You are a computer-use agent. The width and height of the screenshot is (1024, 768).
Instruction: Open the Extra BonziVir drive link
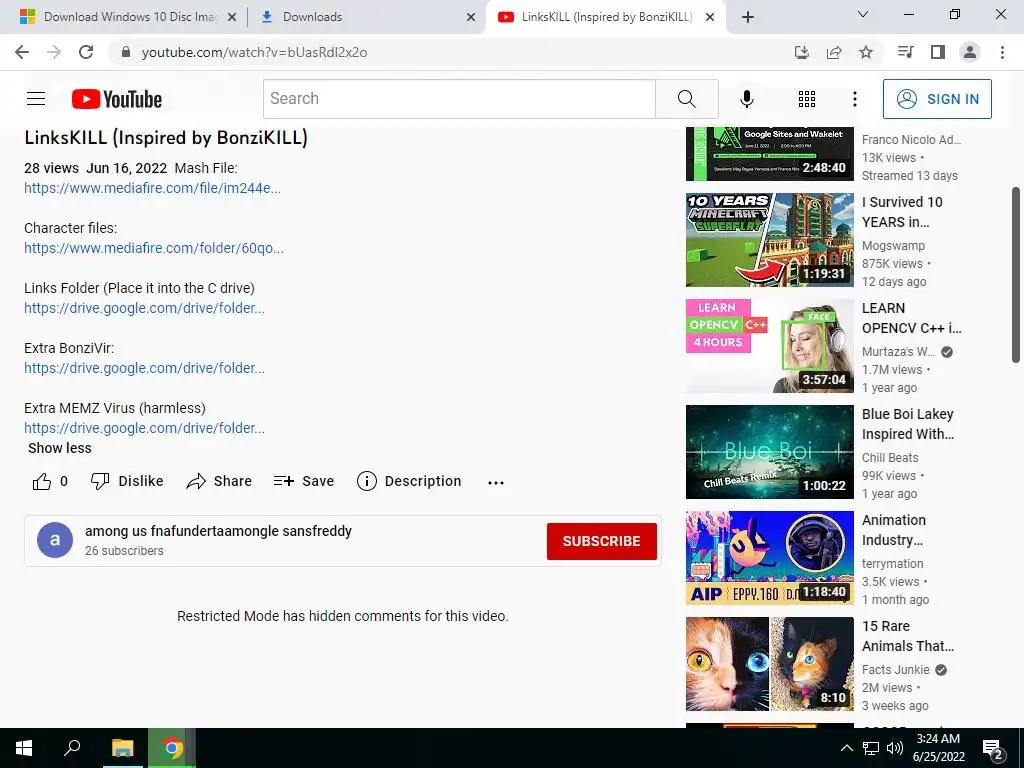point(144,368)
